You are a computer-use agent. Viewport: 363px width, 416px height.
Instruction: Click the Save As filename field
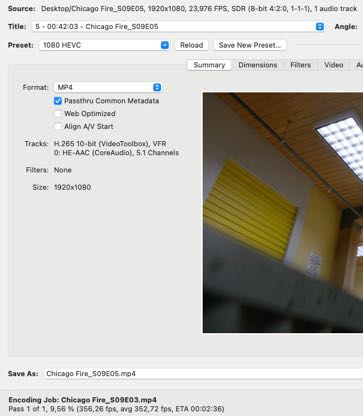click(203, 374)
